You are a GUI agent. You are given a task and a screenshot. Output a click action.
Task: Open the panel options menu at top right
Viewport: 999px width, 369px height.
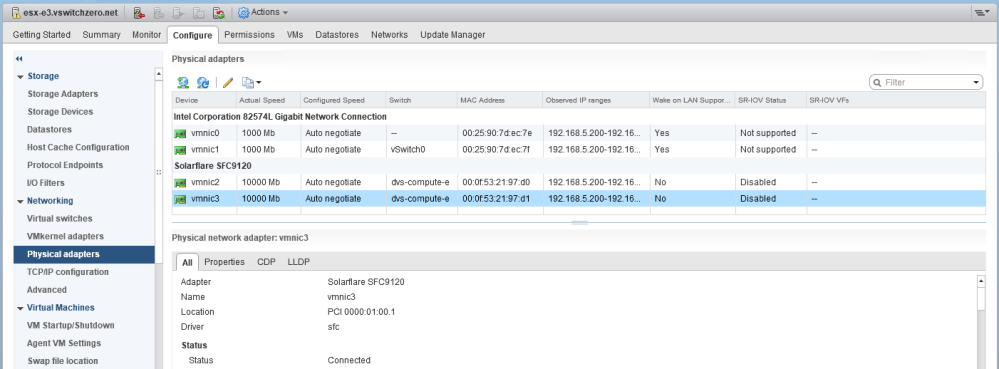(981, 12)
